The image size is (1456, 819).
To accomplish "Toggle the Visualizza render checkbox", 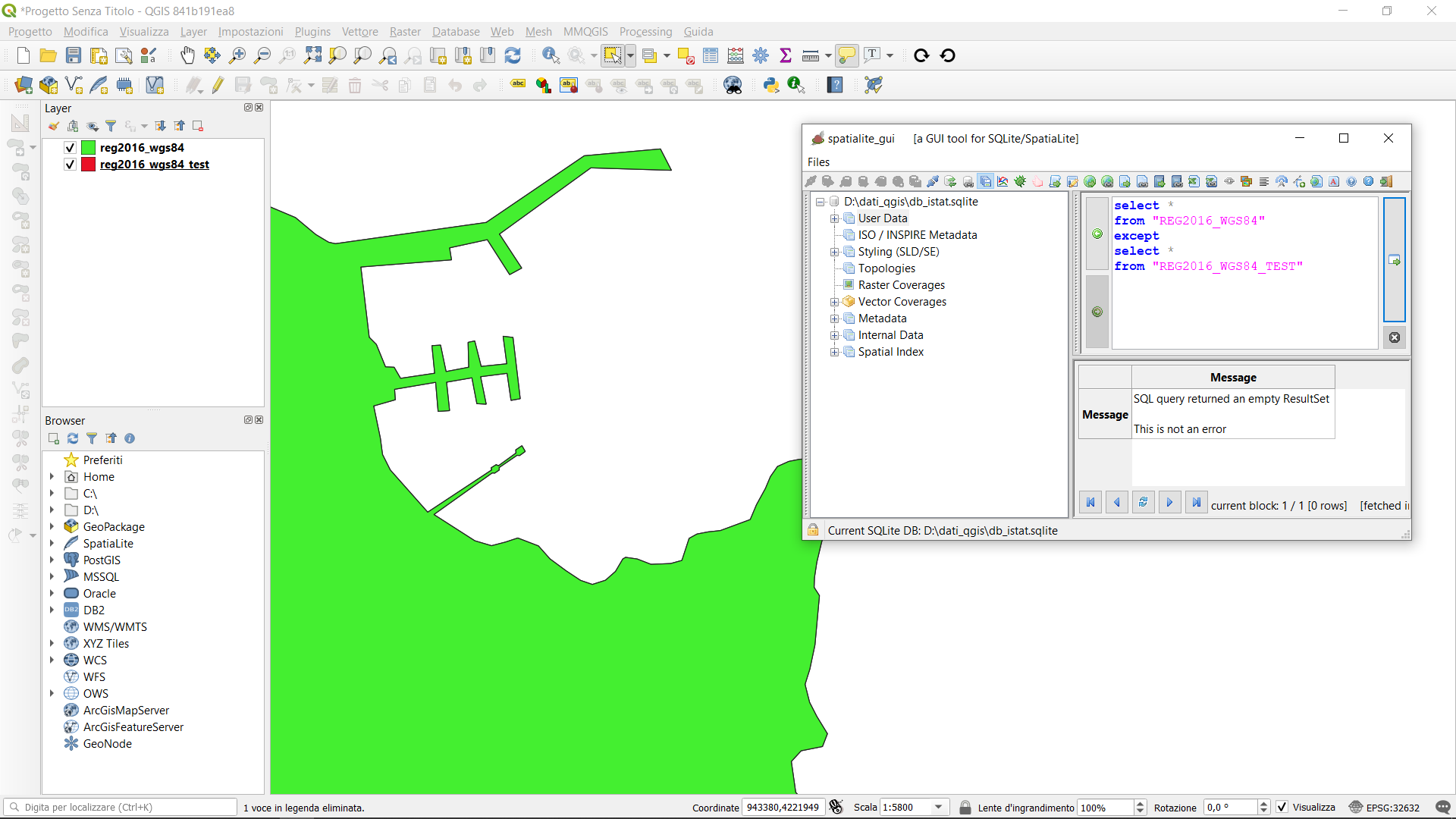I will pos(1282,808).
